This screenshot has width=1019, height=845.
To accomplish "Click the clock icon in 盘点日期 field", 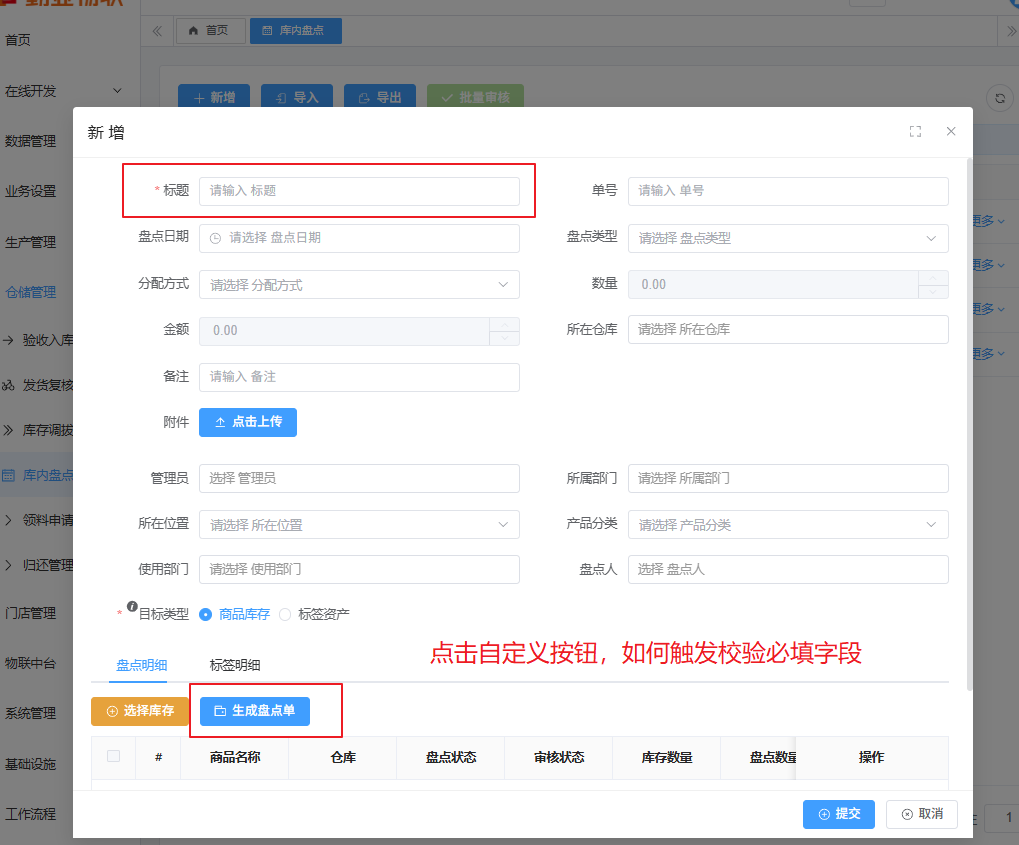I will pyautogui.click(x=215, y=238).
